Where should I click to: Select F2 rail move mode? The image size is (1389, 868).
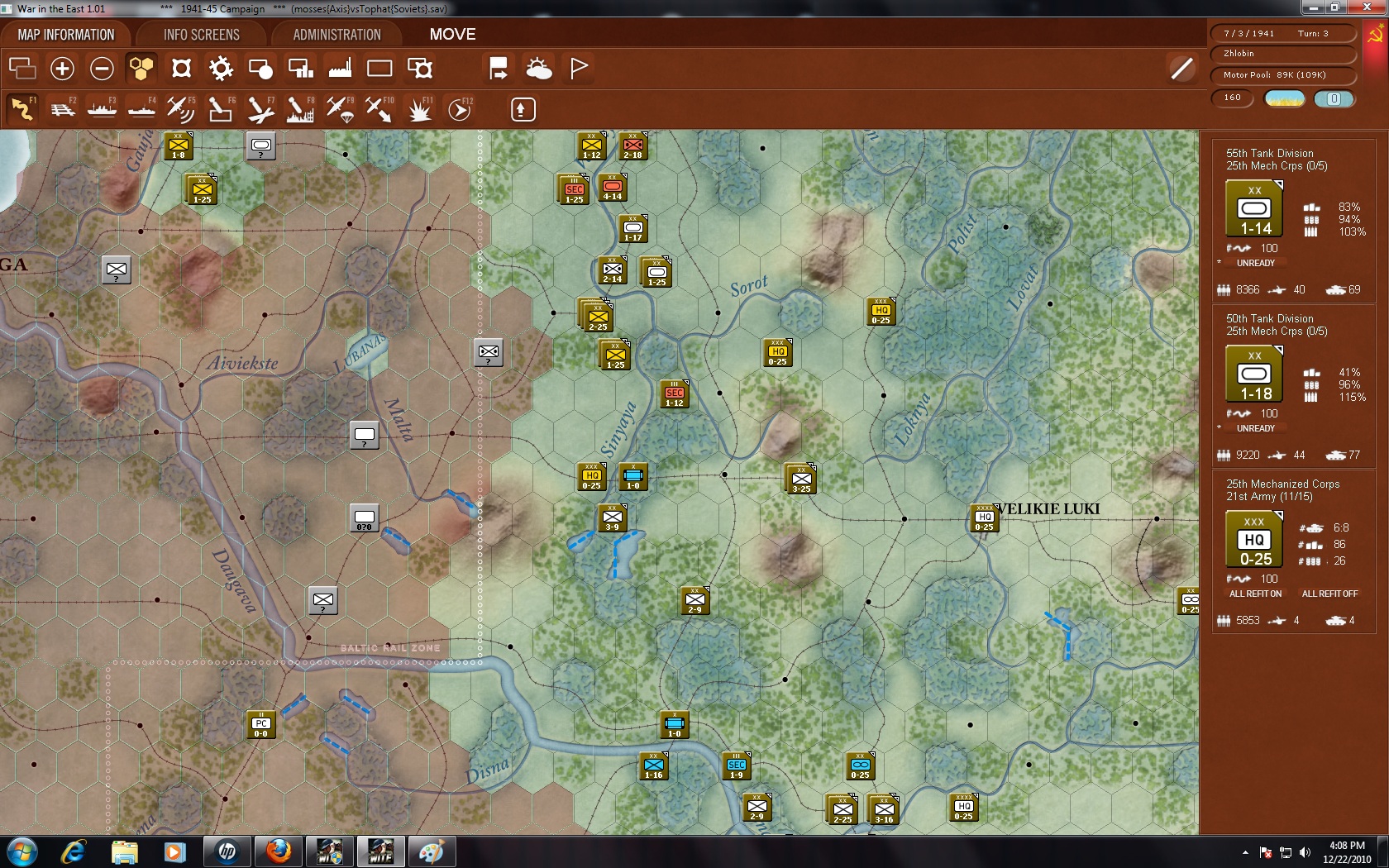click(x=62, y=109)
